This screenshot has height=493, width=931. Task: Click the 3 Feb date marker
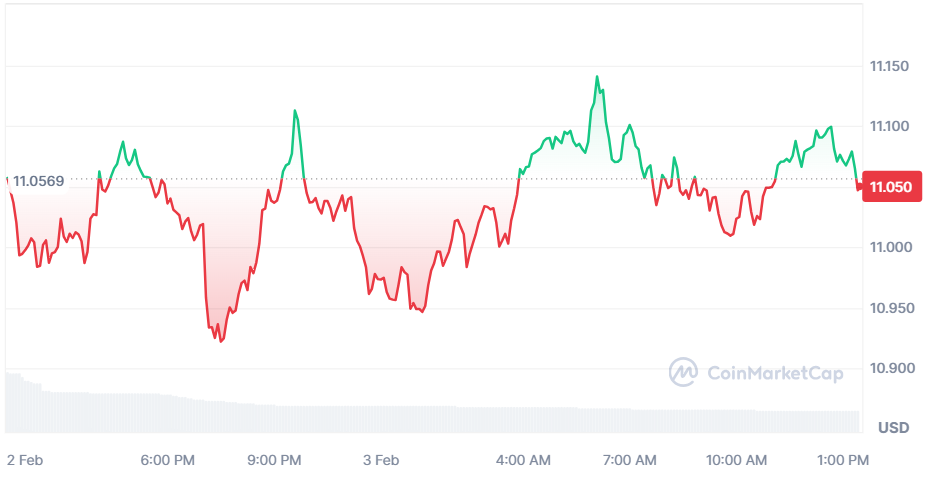tap(381, 460)
